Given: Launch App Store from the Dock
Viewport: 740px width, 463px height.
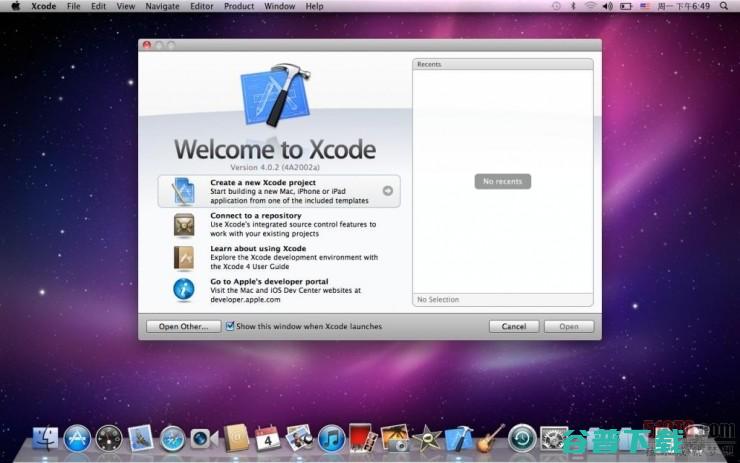Looking at the screenshot, I should click(77, 438).
